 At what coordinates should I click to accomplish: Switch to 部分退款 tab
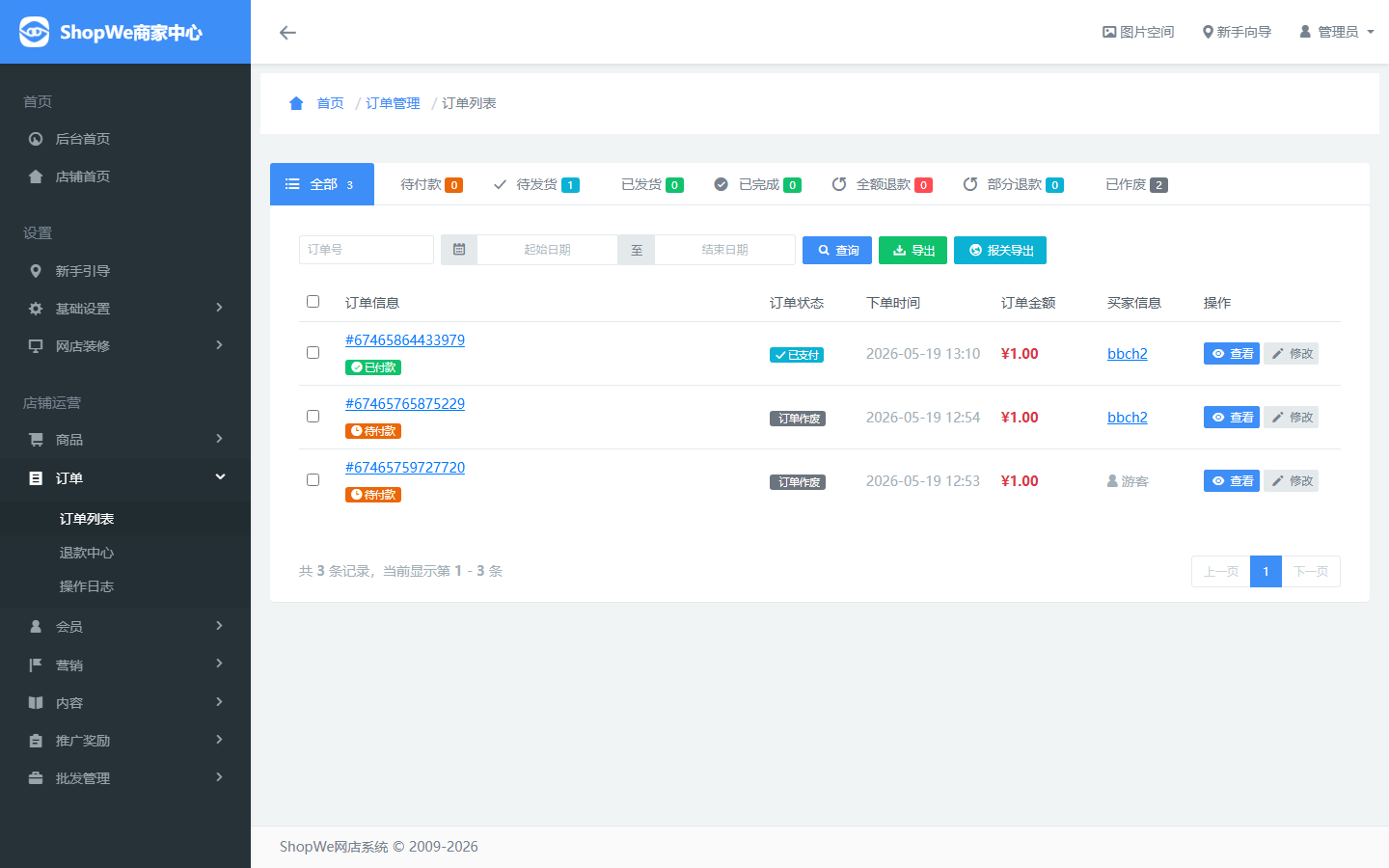(1013, 184)
